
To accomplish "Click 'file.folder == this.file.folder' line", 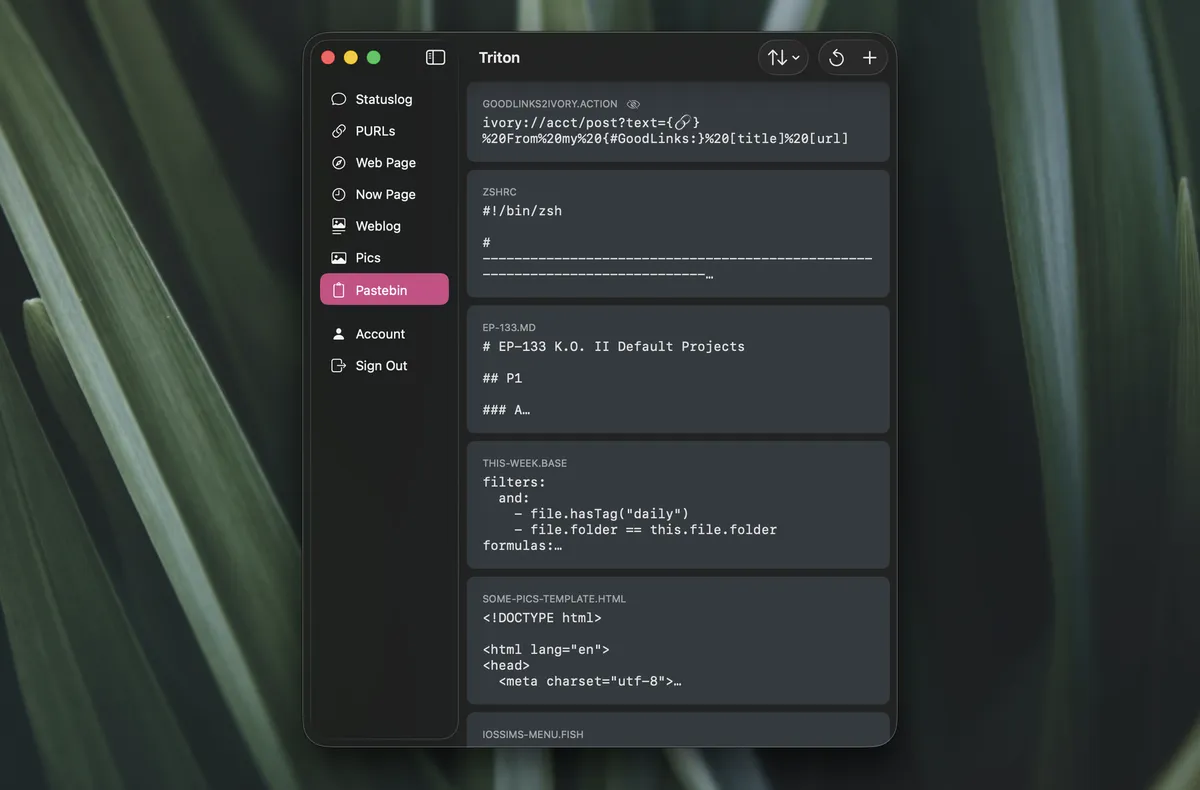I will coord(646,529).
